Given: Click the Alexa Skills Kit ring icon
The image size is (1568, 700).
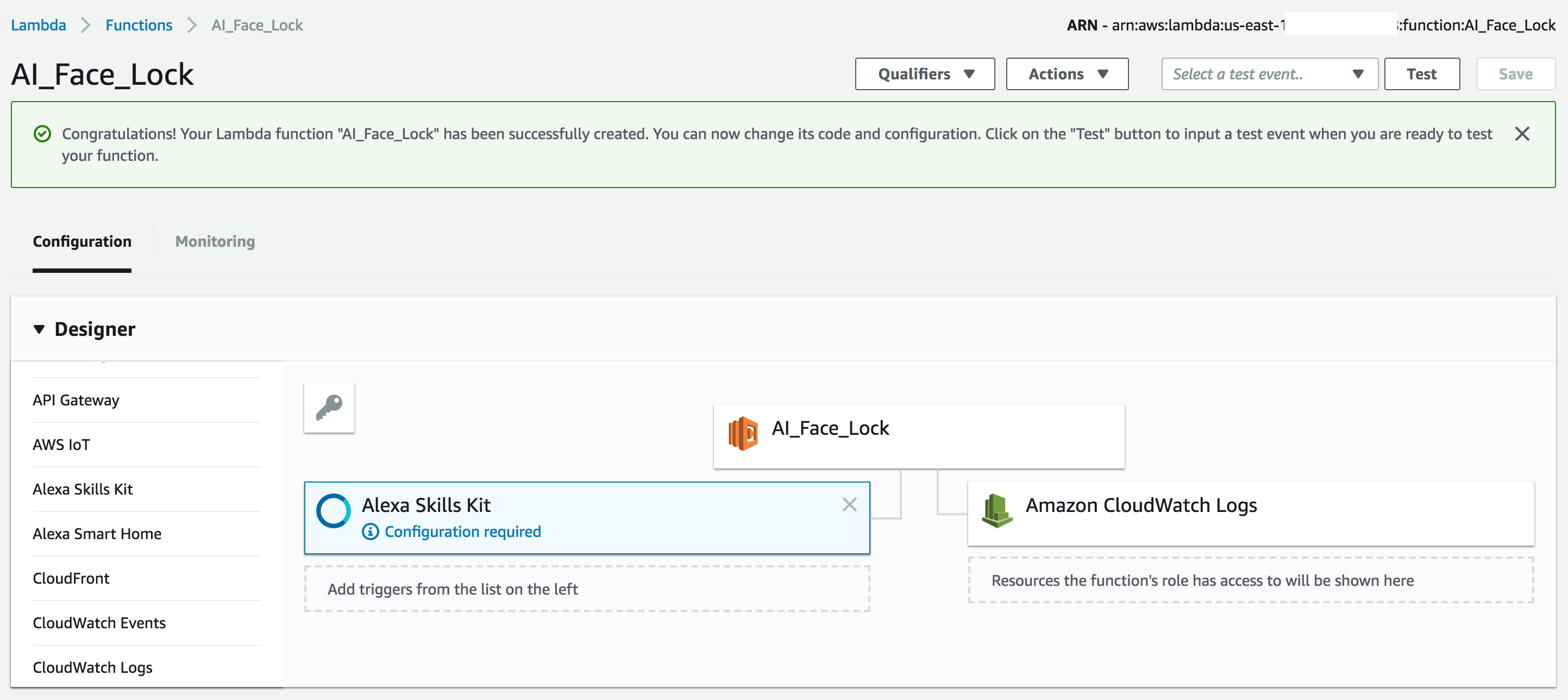Looking at the screenshot, I should pyautogui.click(x=334, y=511).
